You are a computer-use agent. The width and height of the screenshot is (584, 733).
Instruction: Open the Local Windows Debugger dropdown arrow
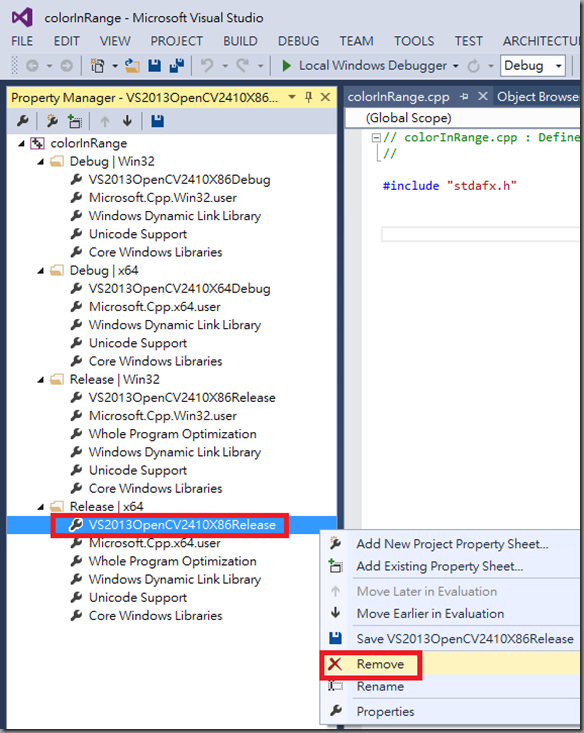(455, 66)
